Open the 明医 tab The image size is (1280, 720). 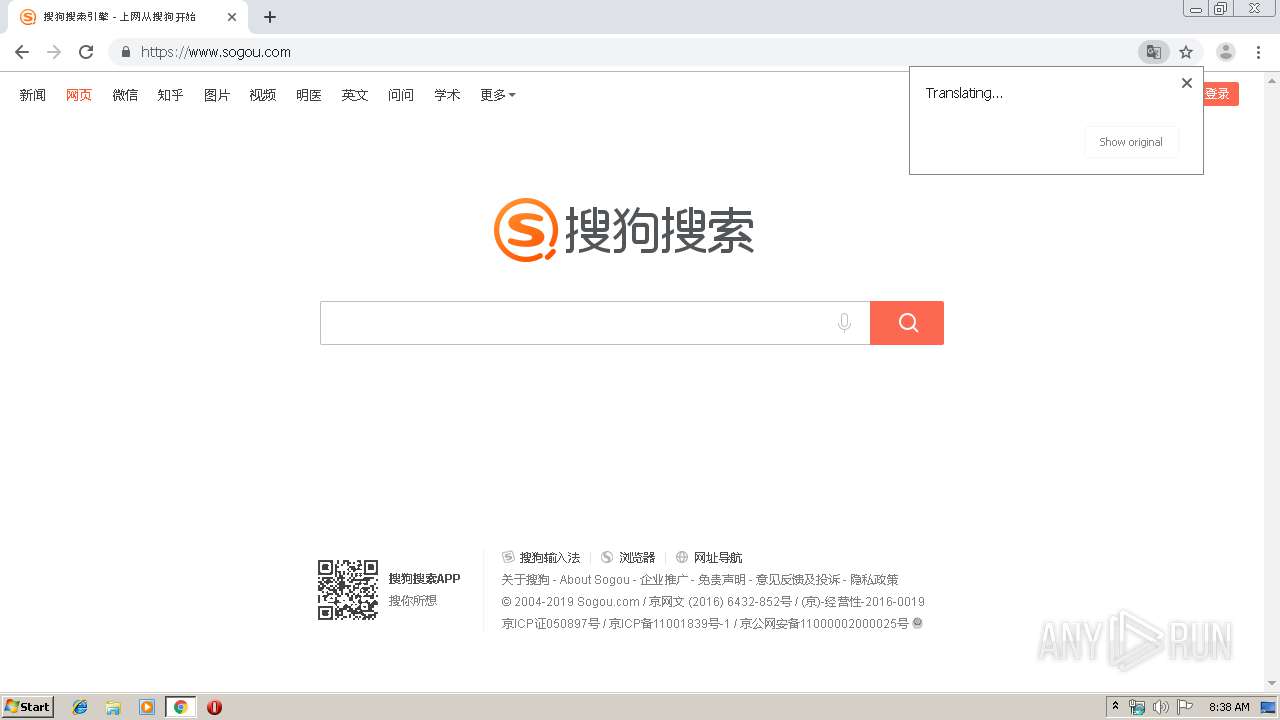point(309,95)
